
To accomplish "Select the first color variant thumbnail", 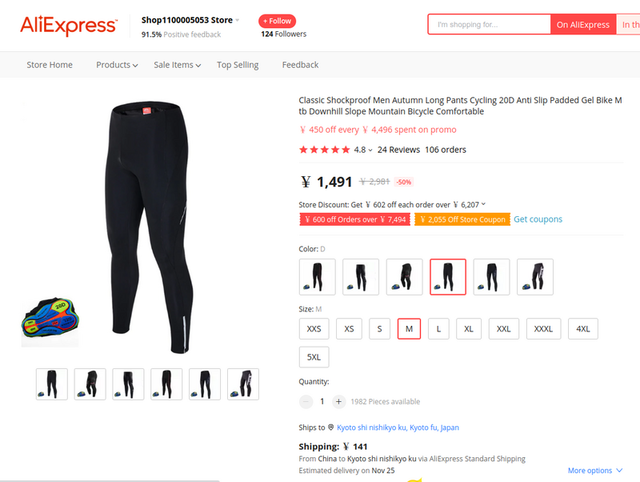I will tap(317, 277).
